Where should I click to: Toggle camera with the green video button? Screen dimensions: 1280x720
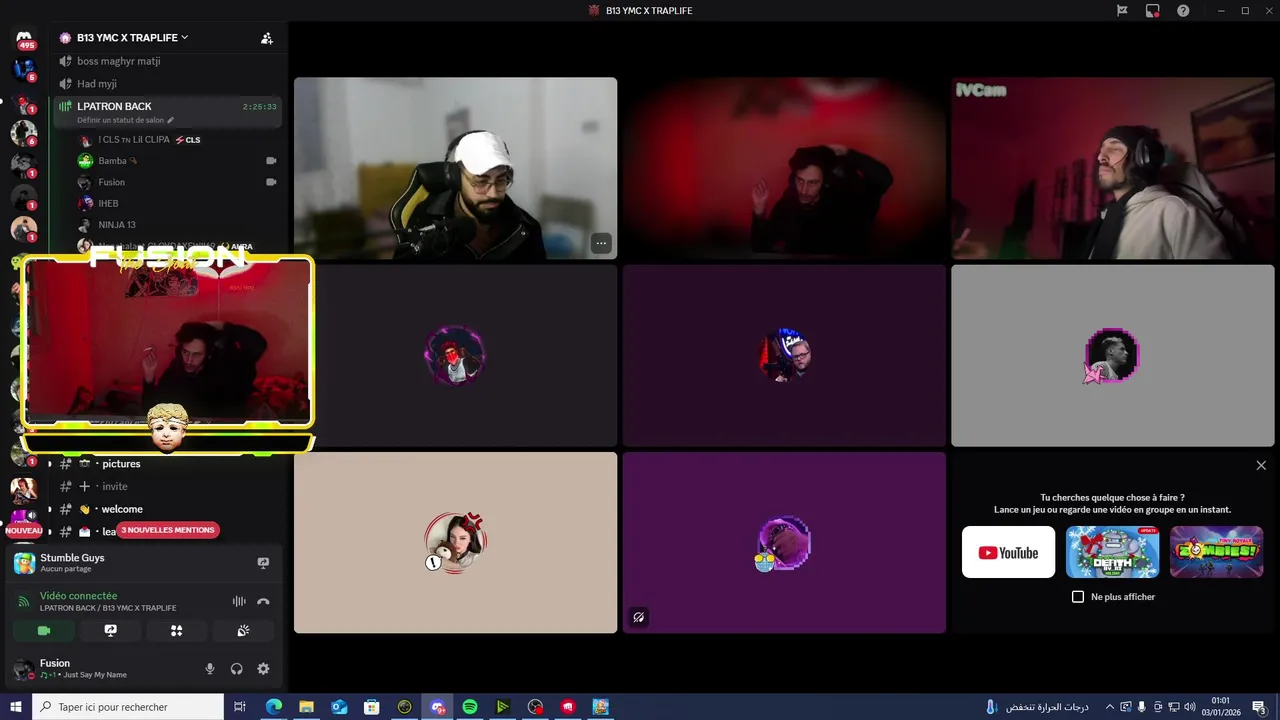click(x=44, y=631)
